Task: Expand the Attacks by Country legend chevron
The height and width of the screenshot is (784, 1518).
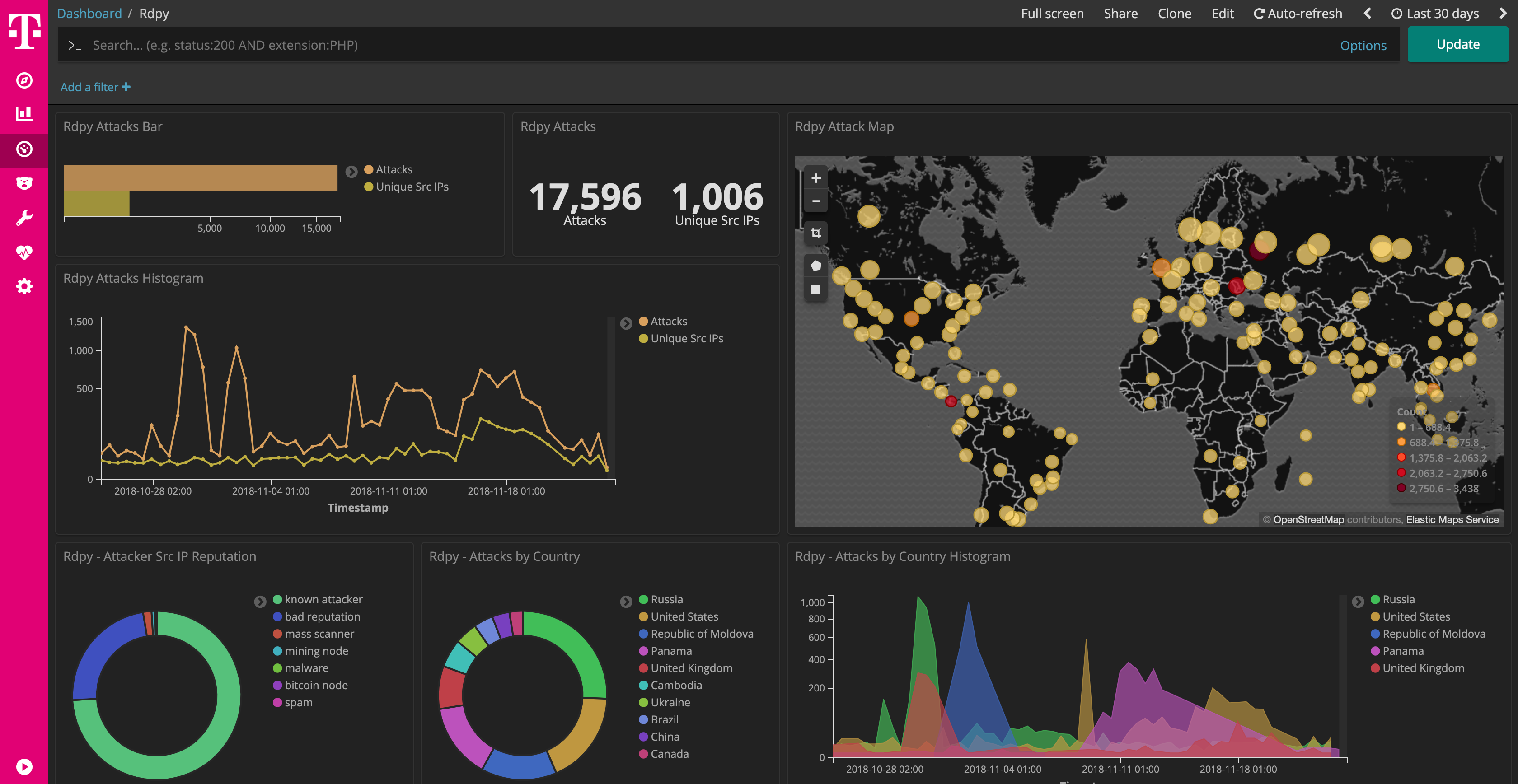Action: tap(626, 602)
